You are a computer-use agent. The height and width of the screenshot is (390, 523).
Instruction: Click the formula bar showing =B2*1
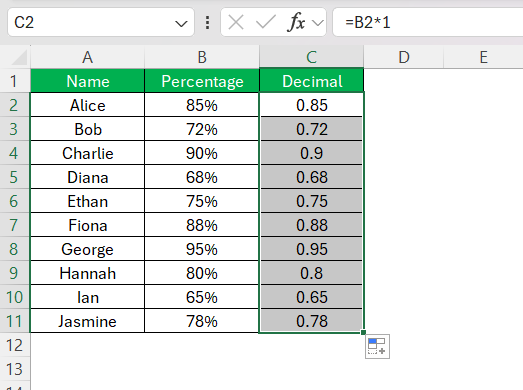428,22
